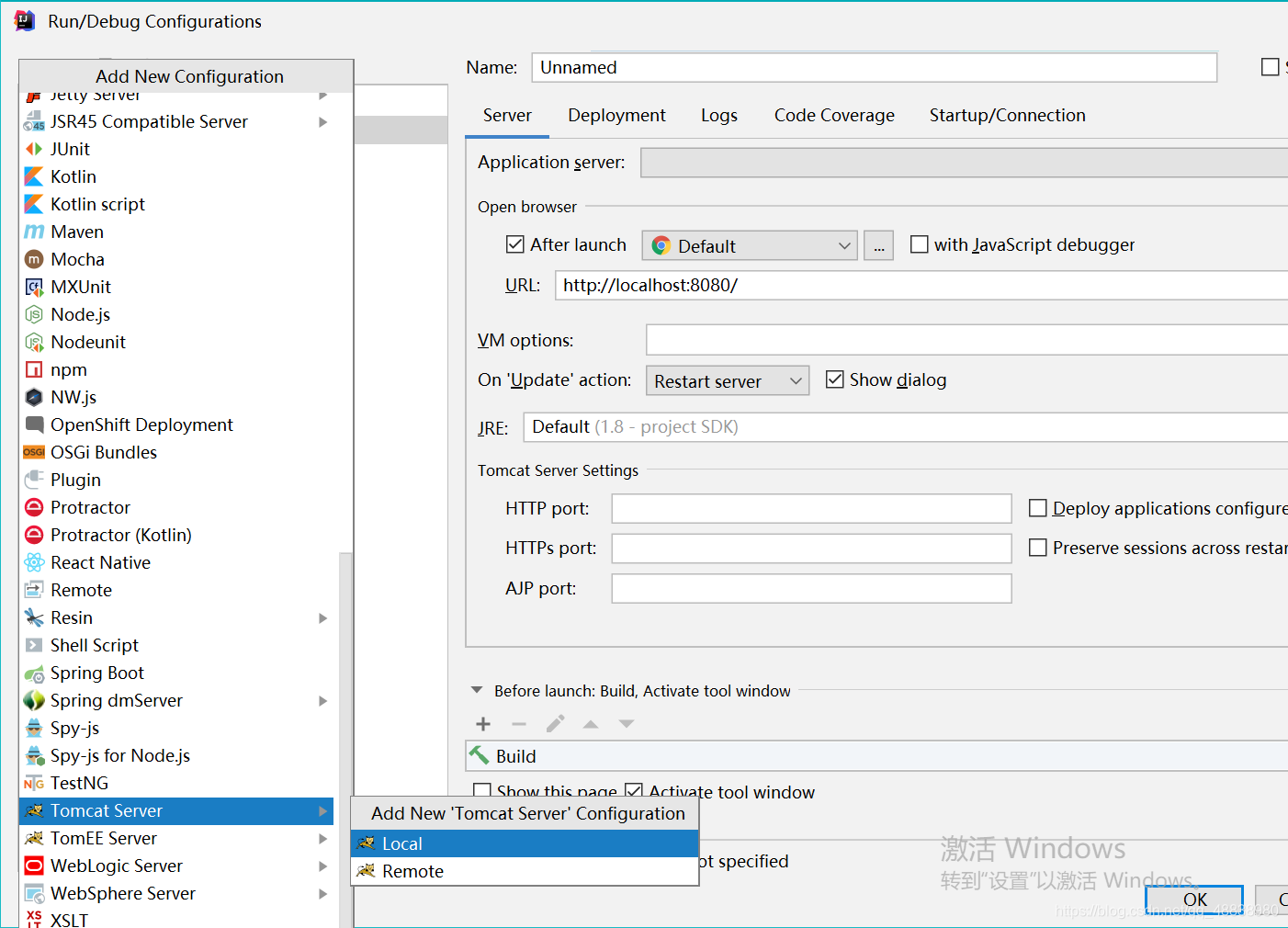
Task: Toggle the Show dialog checkbox
Action: tap(835, 379)
